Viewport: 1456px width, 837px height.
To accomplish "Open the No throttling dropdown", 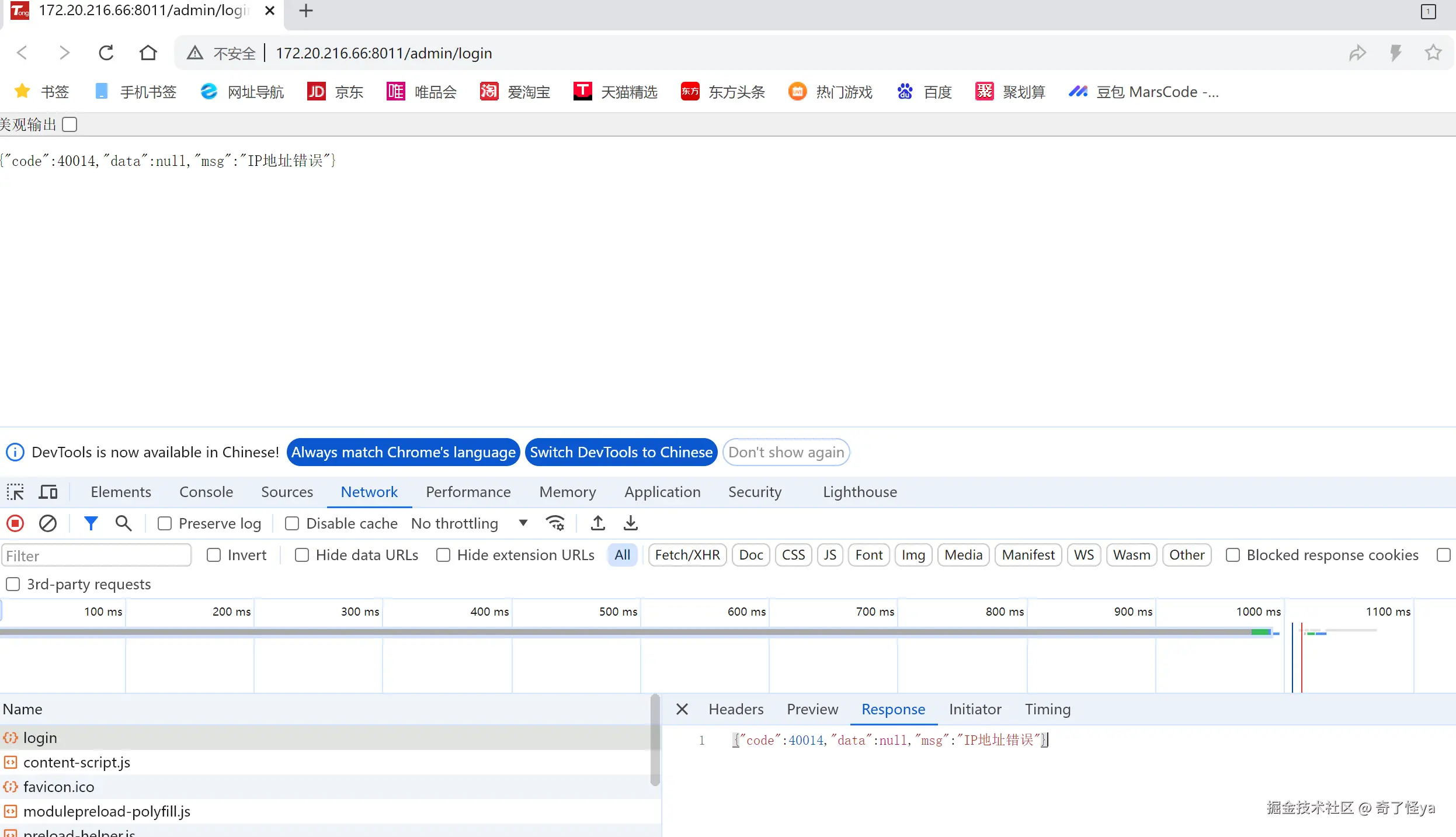I will tap(469, 523).
